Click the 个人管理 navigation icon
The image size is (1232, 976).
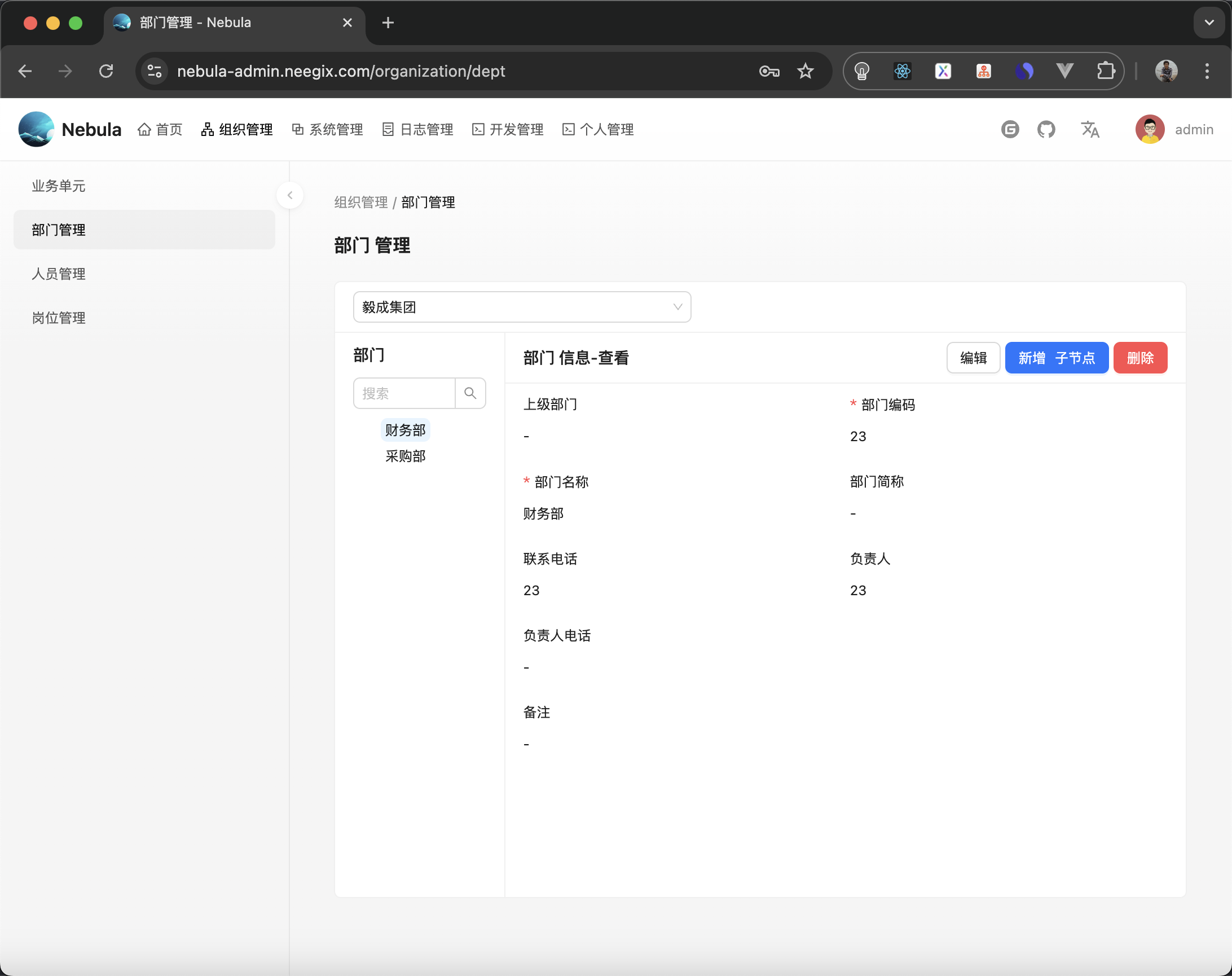coord(569,129)
